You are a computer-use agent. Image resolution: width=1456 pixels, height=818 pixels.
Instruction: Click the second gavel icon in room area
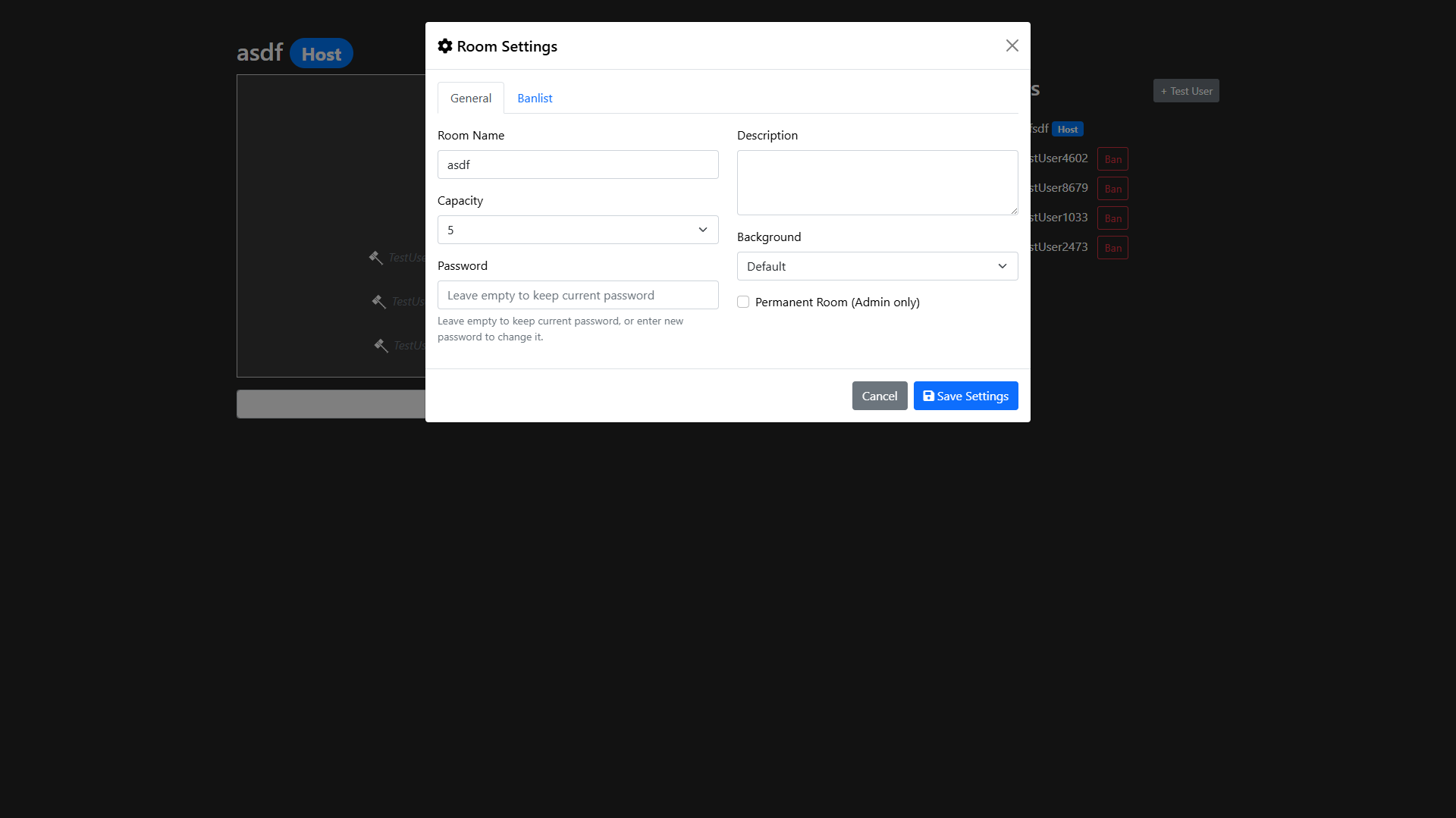[x=378, y=302]
